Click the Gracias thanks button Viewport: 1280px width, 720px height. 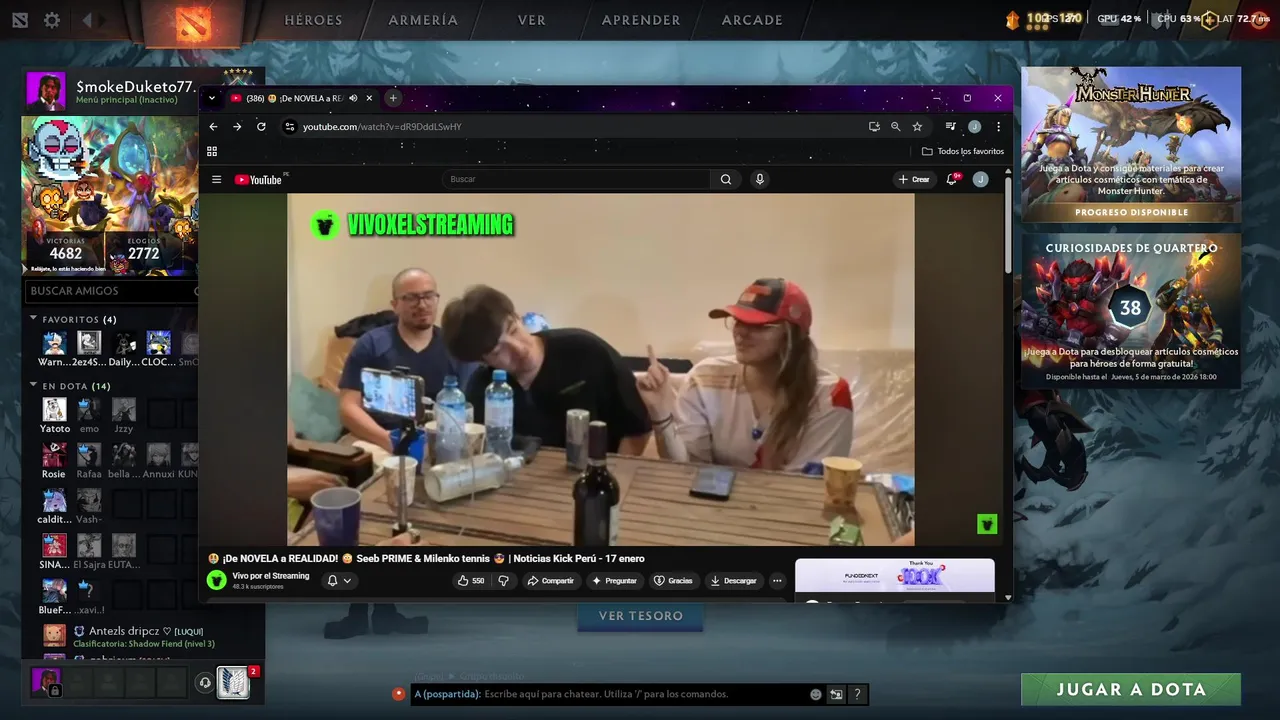tap(673, 581)
